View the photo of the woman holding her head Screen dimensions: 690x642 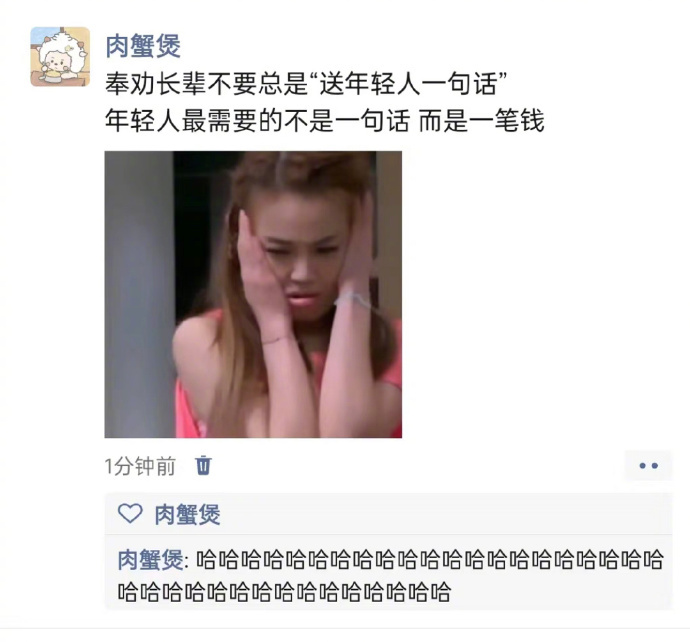point(253,294)
